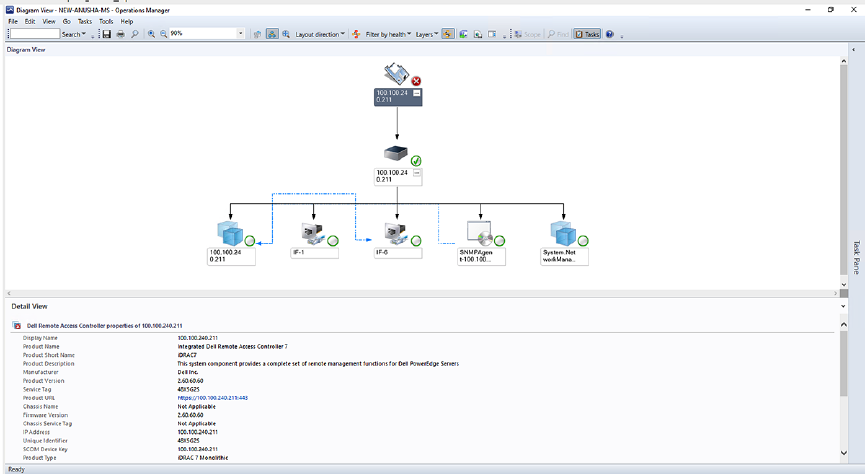
Task: Click the Detail View vertical scrollbar
Action: 843,364
